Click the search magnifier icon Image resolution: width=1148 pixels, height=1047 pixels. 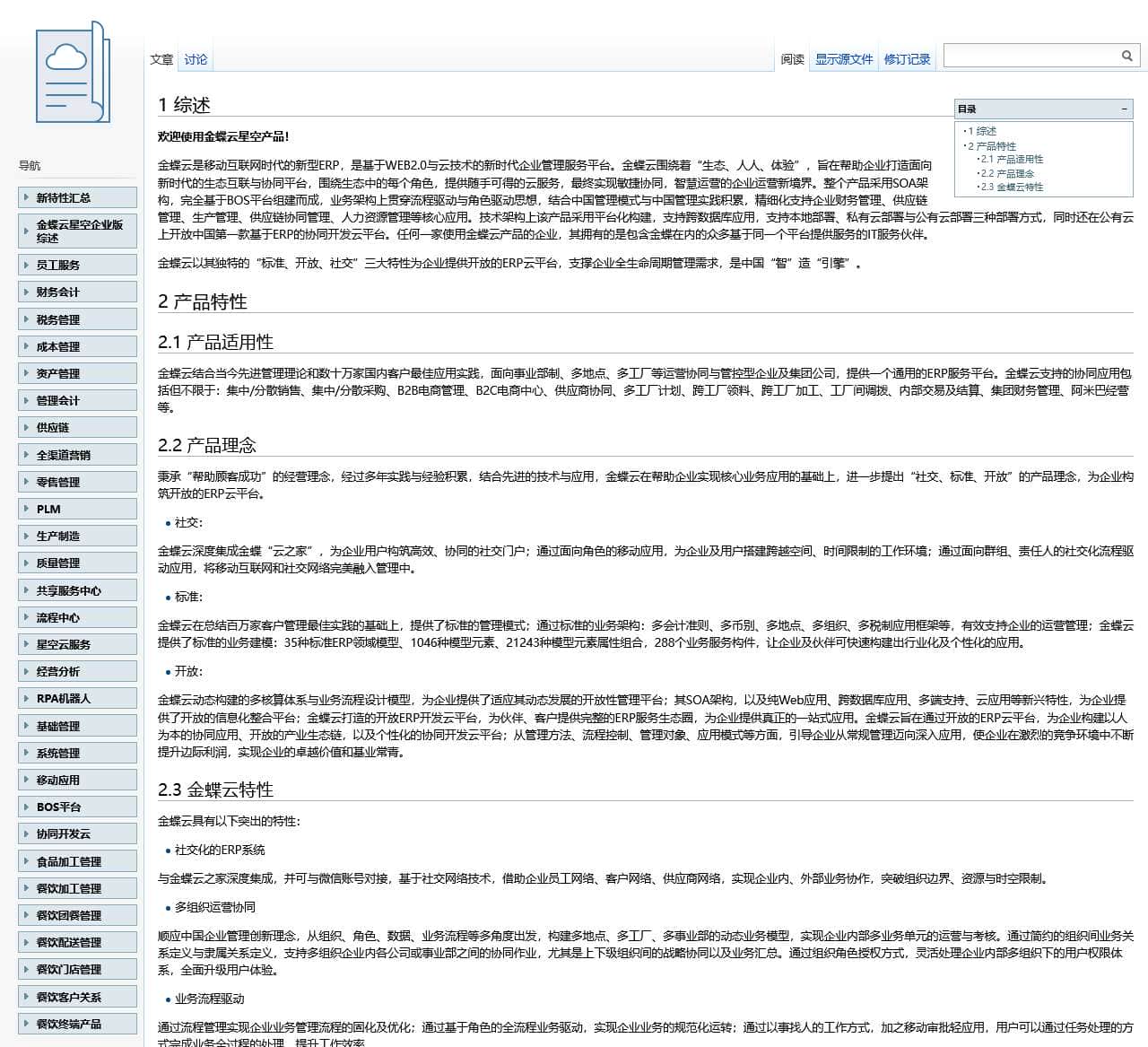pyautogui.click(x=1127, y=56)
